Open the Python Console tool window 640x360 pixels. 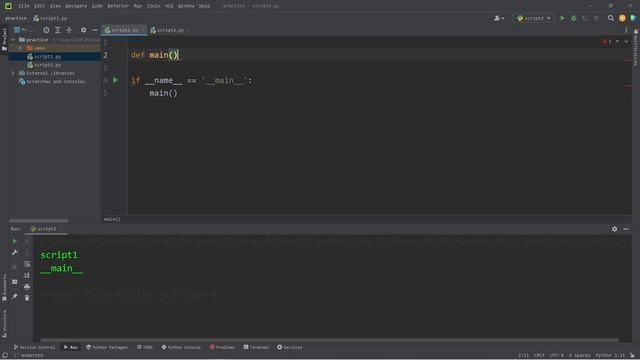pyautogui.click(x=181, y=347)
